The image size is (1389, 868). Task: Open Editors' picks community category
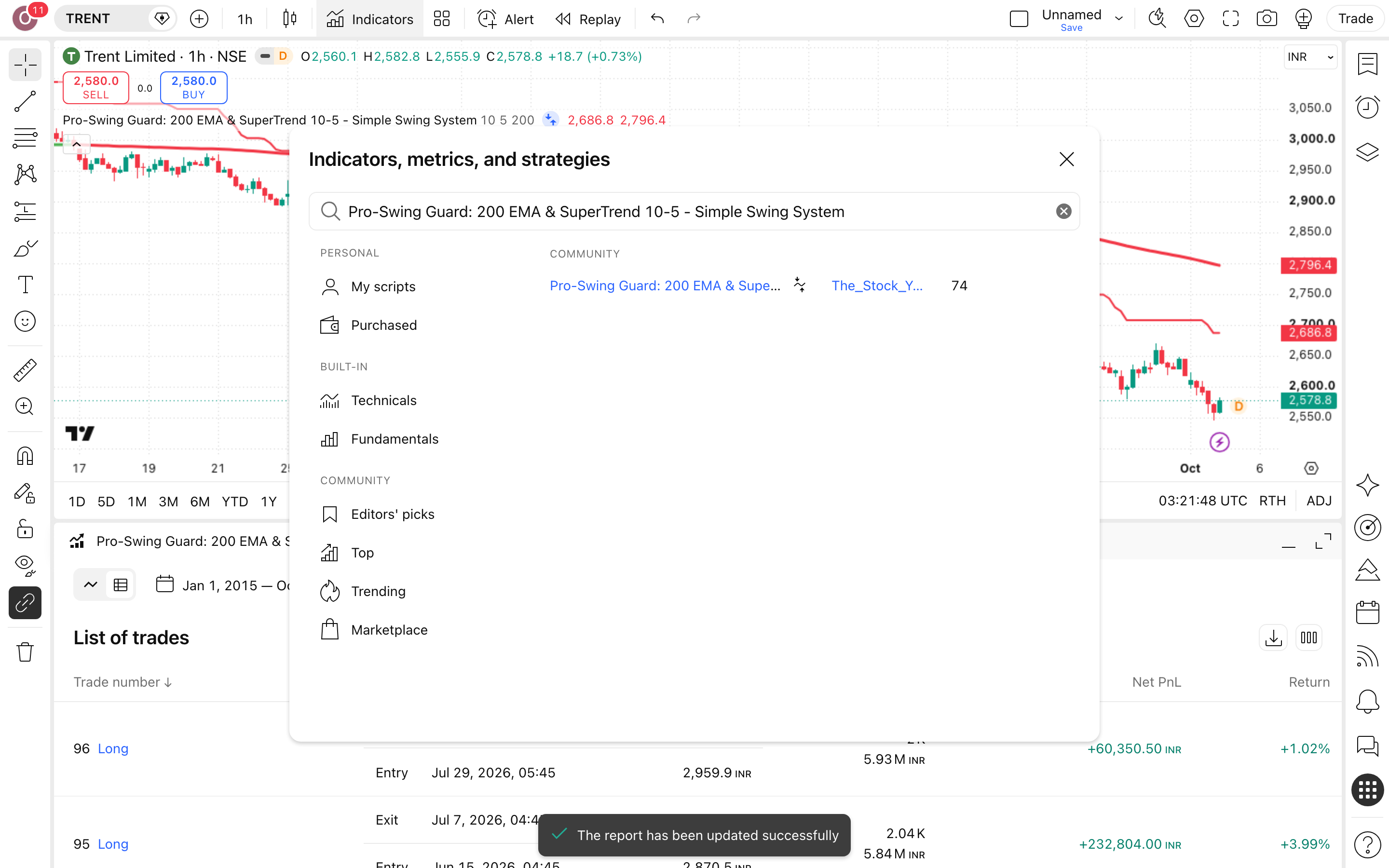coord(377,514)
